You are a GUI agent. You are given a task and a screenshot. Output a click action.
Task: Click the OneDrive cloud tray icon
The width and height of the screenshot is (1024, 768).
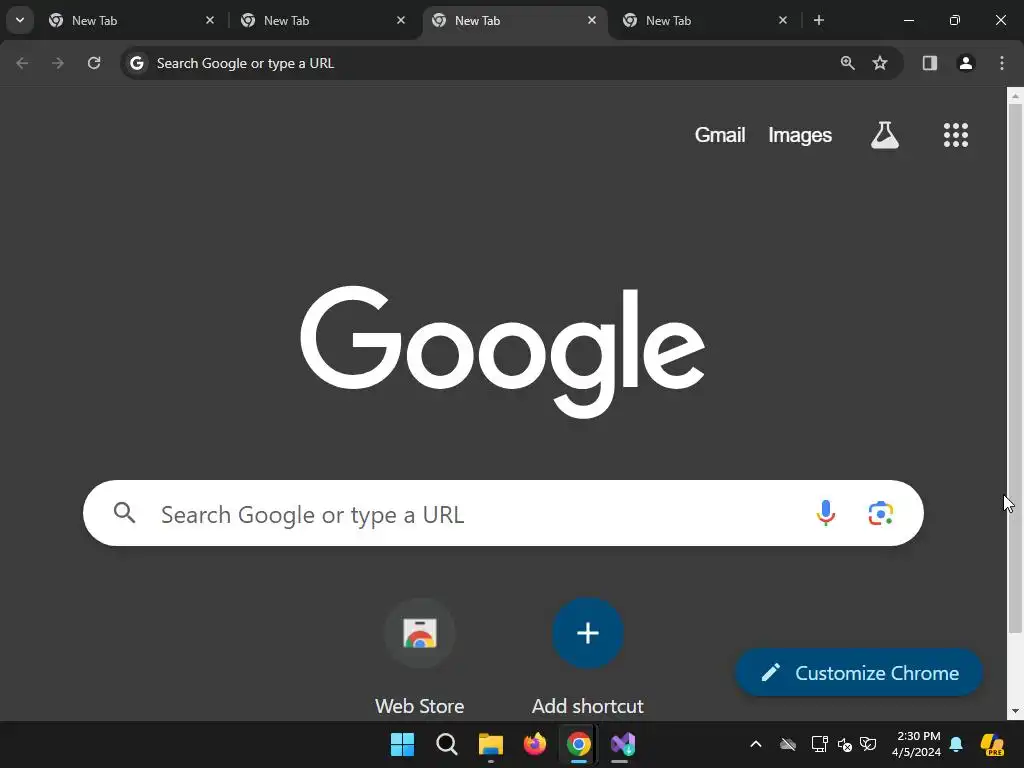[x=788, y=744]
